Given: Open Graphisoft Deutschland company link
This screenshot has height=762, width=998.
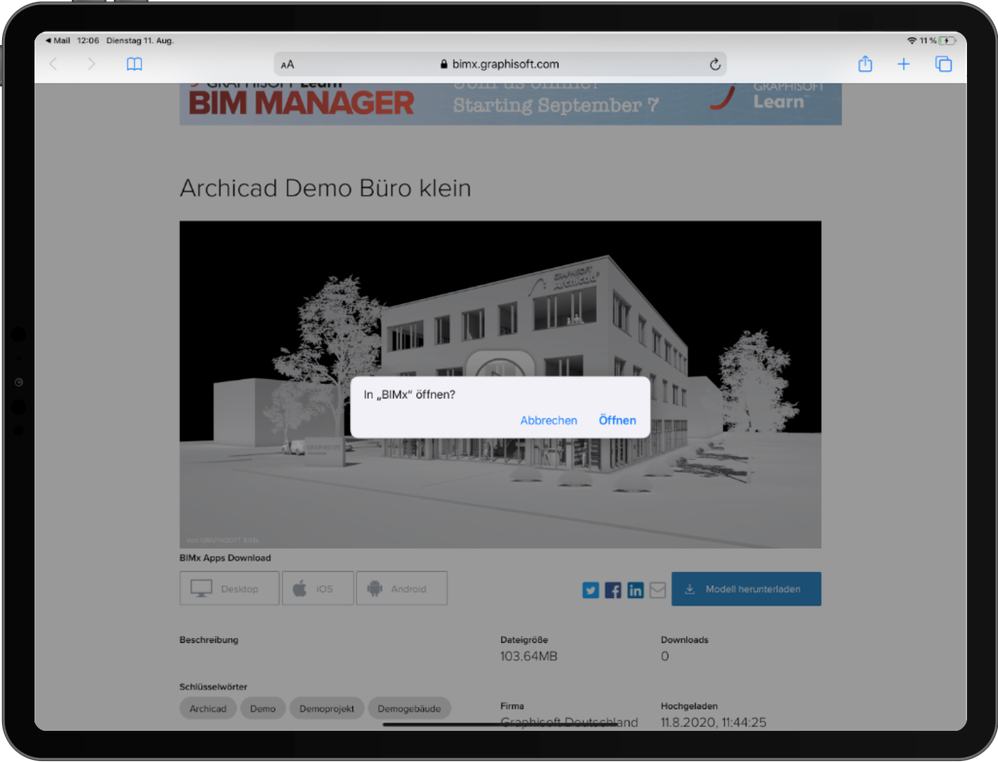Looking at the screenshot, I should [x=569, y=722].
